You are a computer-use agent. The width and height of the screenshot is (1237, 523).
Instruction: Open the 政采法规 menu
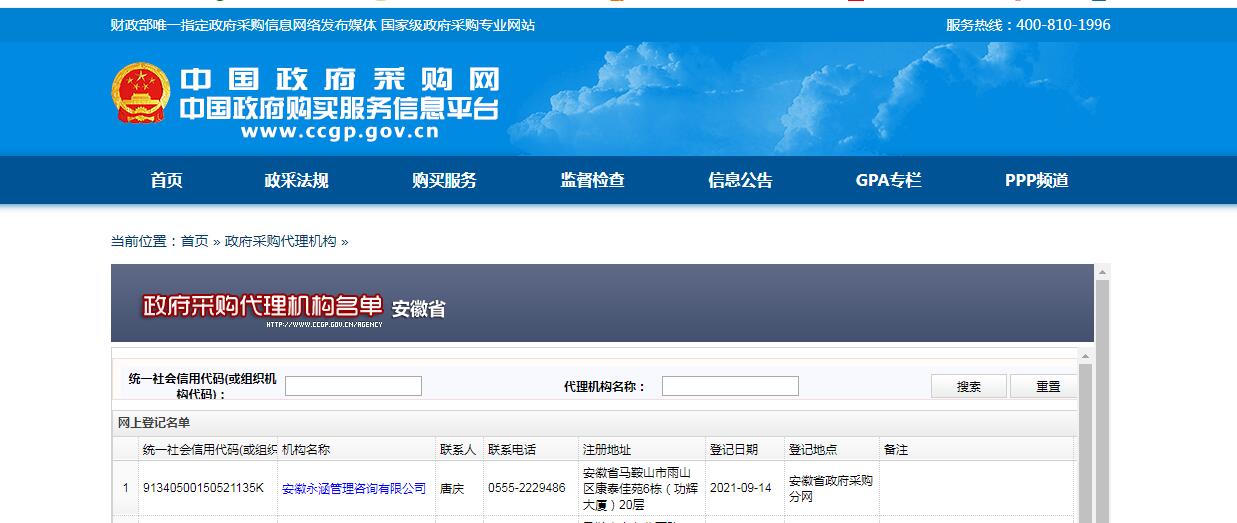pyautogui.click(x=296, y=181)
